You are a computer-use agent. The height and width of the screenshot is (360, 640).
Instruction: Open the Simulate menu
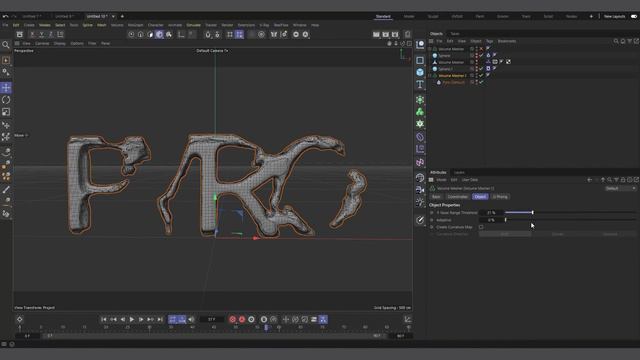[x=193, y=25]
